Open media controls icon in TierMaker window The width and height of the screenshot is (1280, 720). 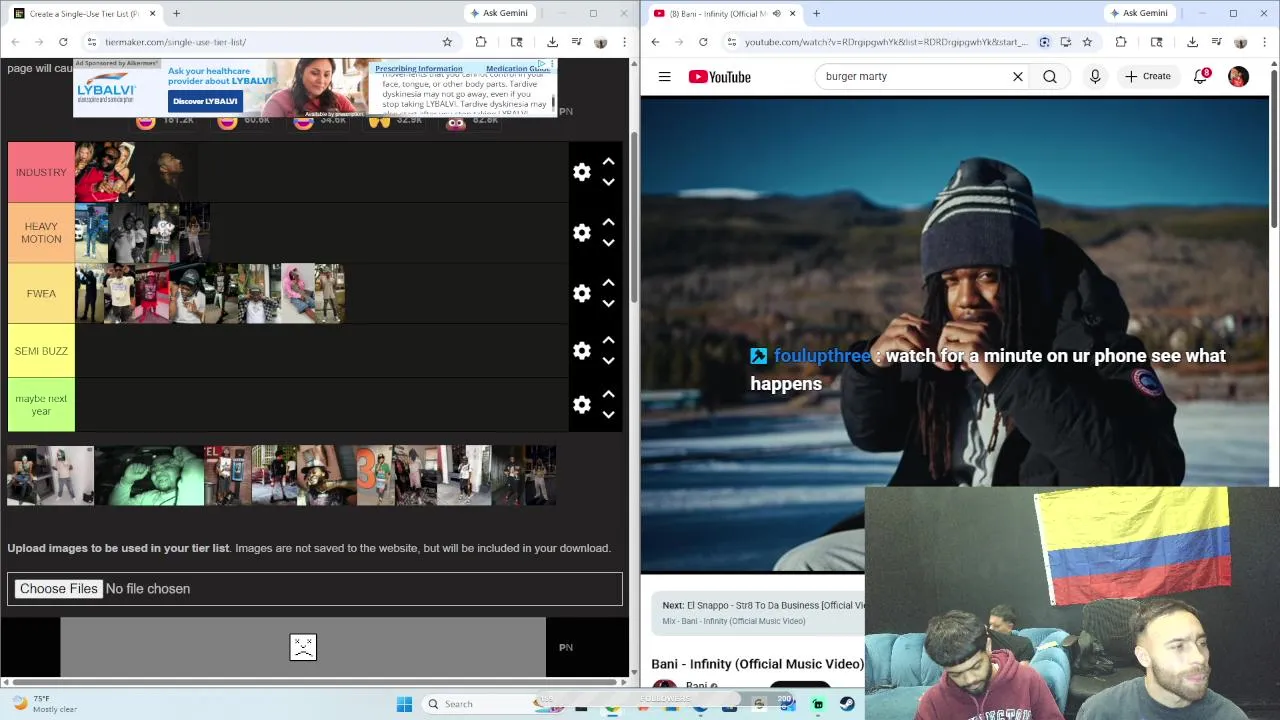[x=577, y=42]
